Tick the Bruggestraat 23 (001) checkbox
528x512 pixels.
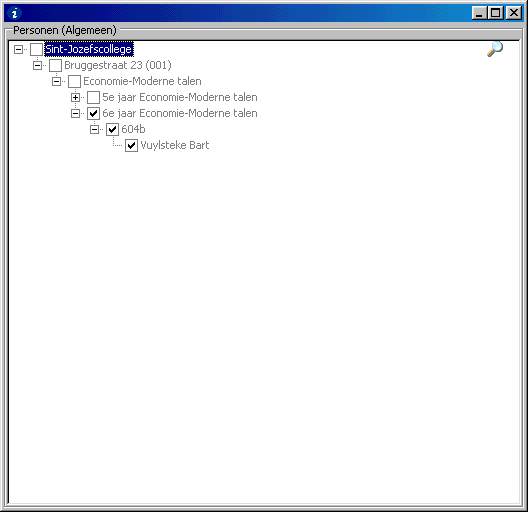56,65
